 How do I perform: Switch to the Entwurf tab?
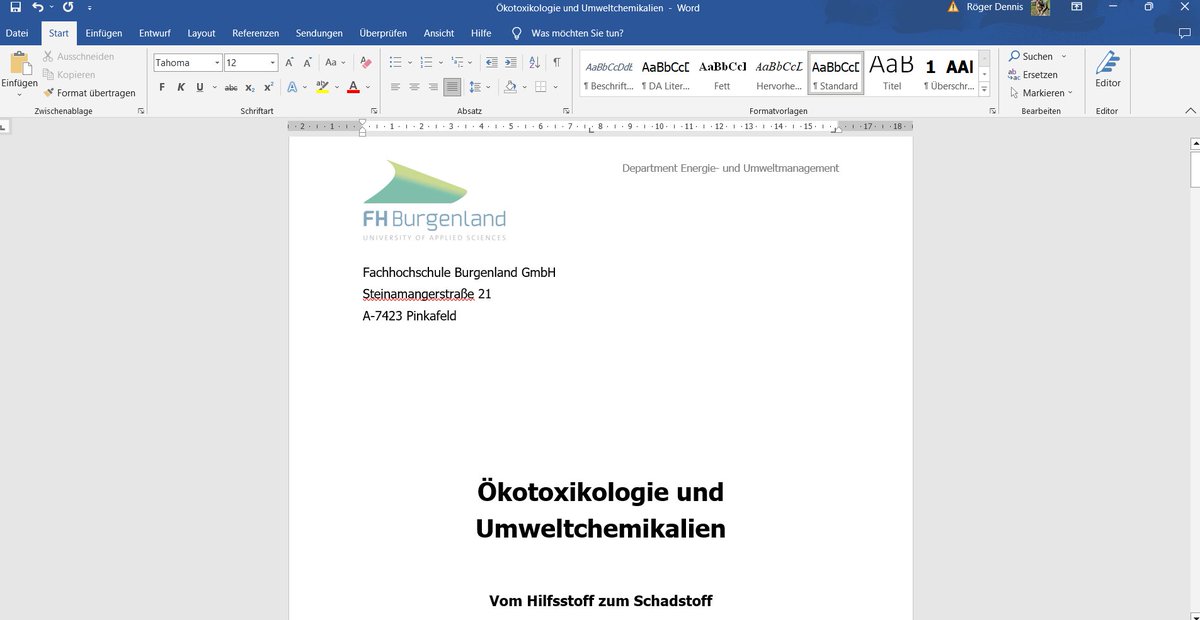[x=154, y=33]
